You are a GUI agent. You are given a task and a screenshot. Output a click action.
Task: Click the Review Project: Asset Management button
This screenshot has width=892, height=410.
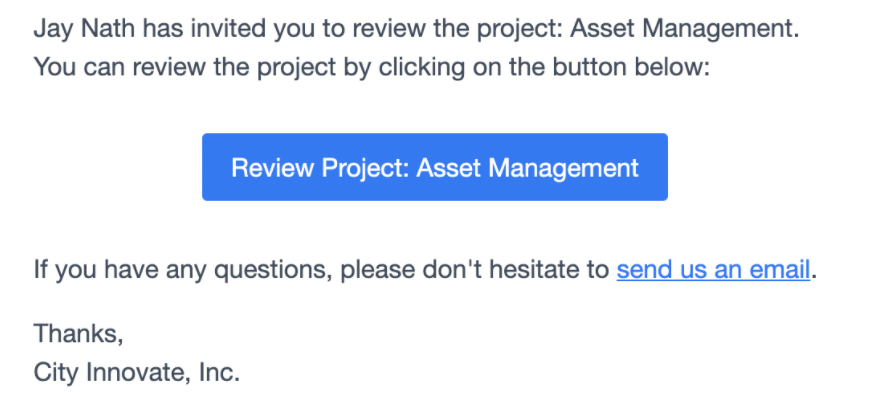435,167
